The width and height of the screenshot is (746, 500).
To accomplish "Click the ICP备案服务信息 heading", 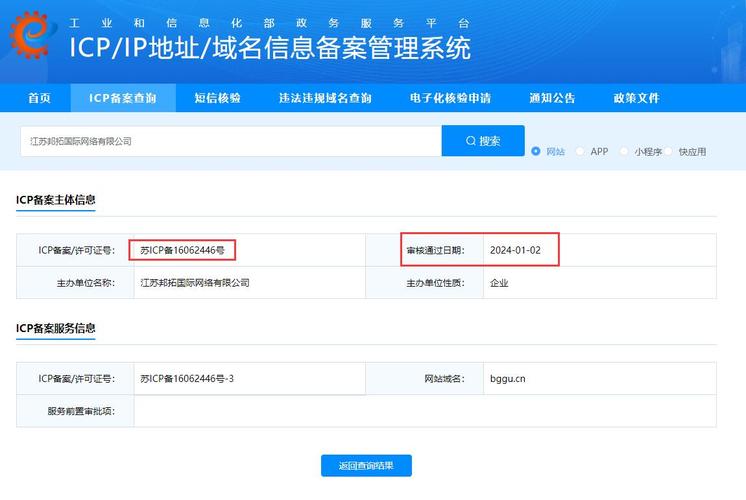I will click(x=56, y=328).
